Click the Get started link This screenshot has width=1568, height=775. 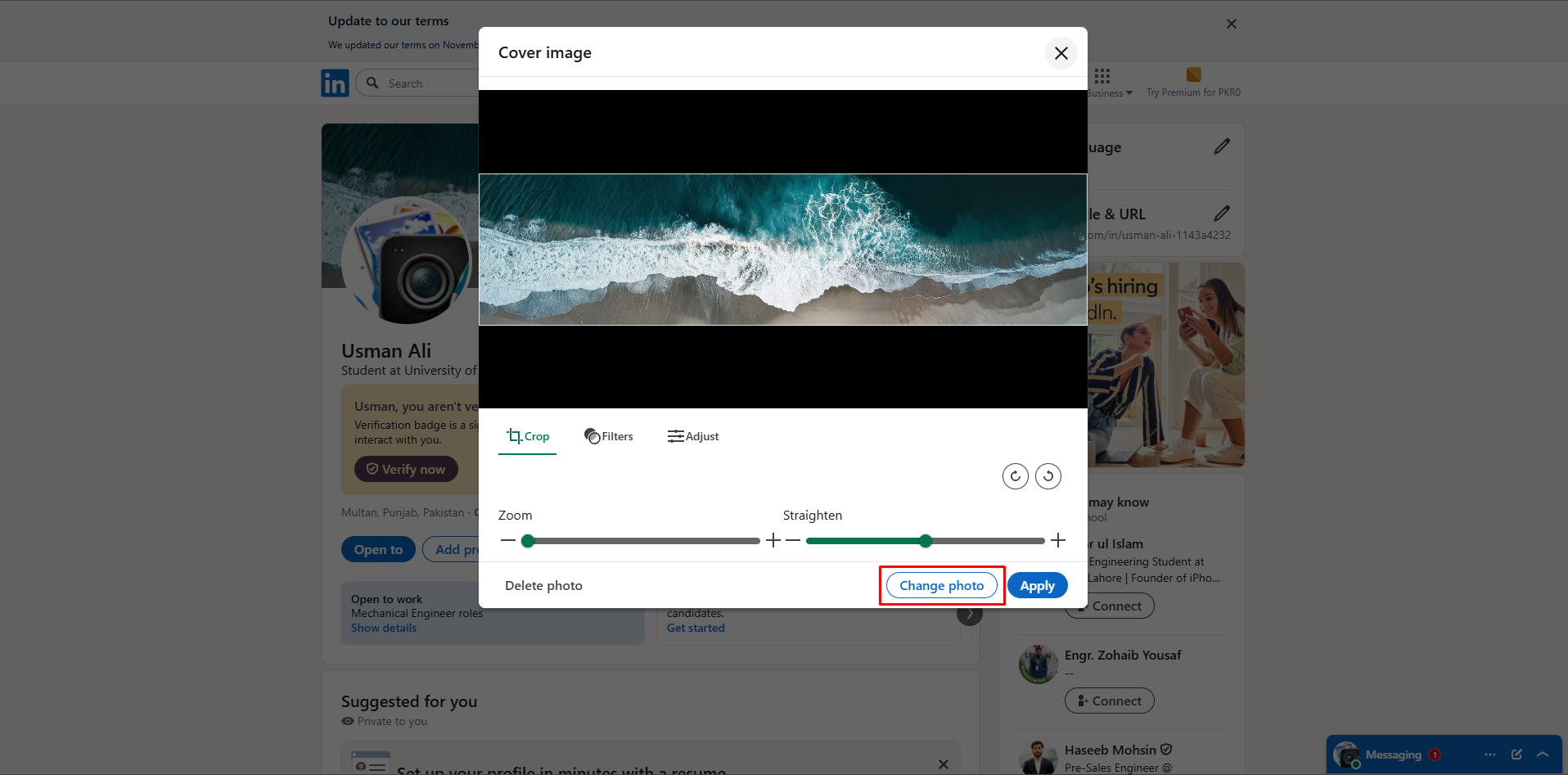pyautogui.click(x=696, y=629)
